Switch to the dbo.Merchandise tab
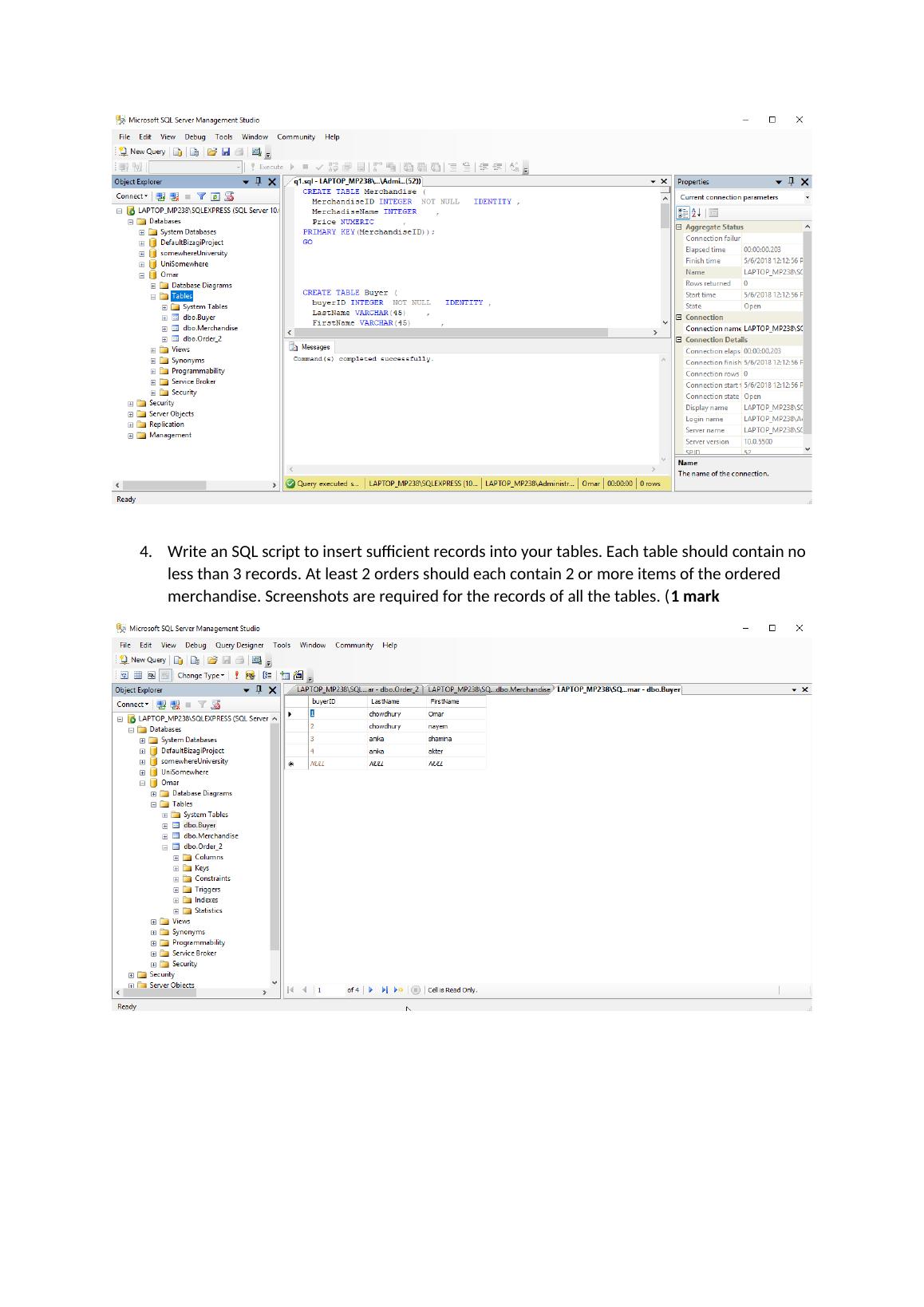This screenshot has width=924, height=1307. click(488, 689)
